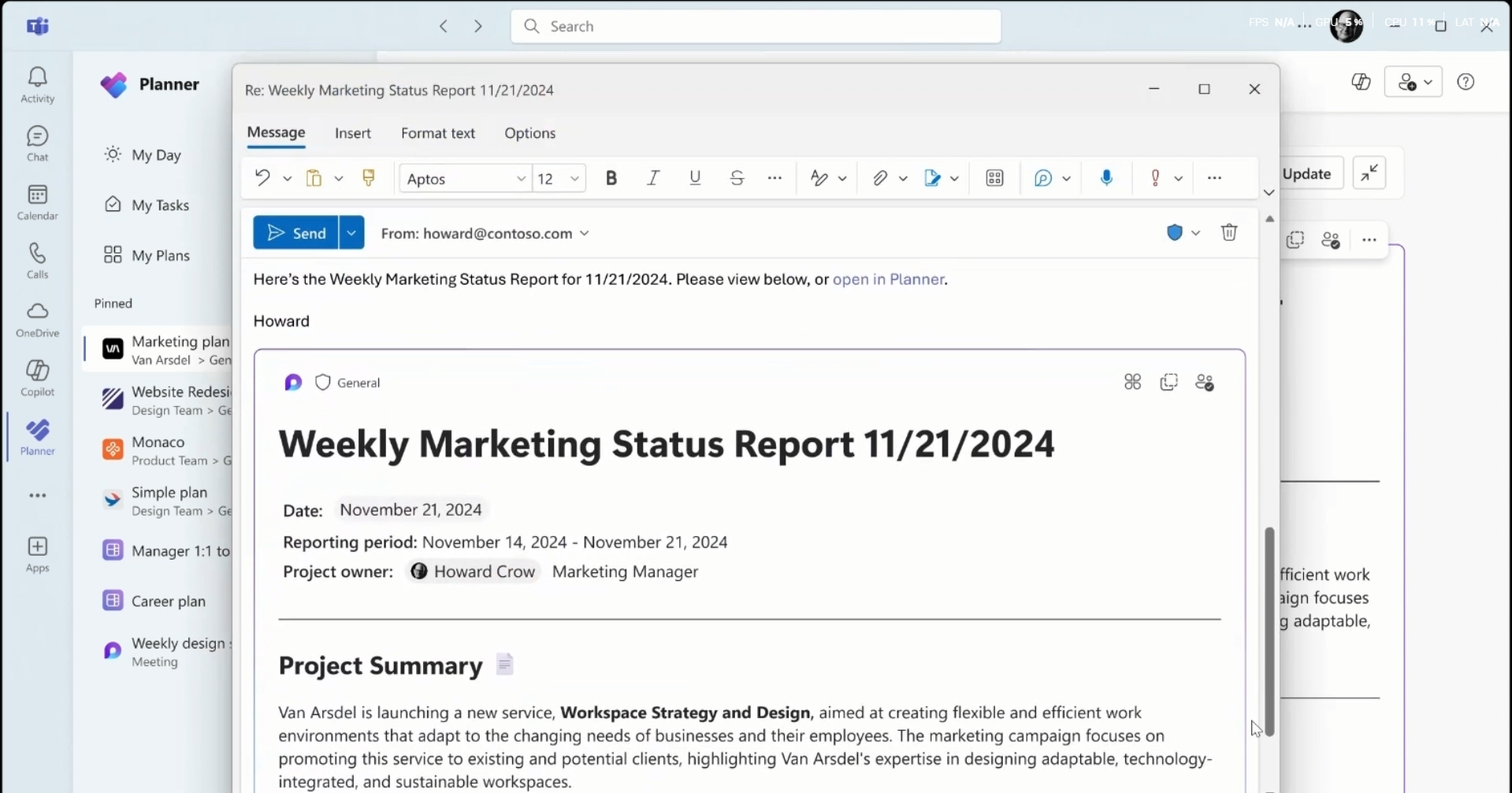The height and width of the screenshot is (793, 1512).
Task: Open My Tasks in Planner
Action: 160,205
